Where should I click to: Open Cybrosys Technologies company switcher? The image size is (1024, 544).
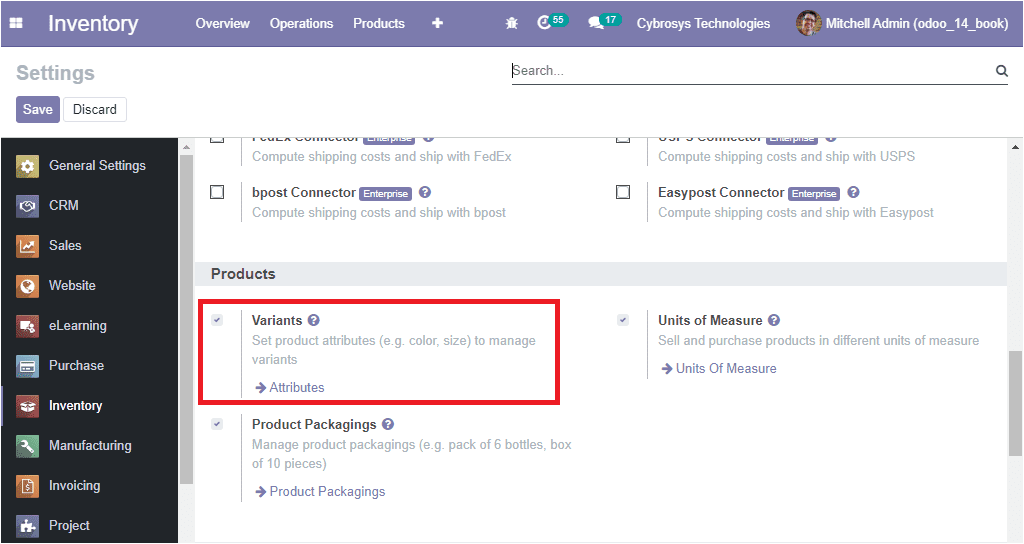[x=703, y=24]
